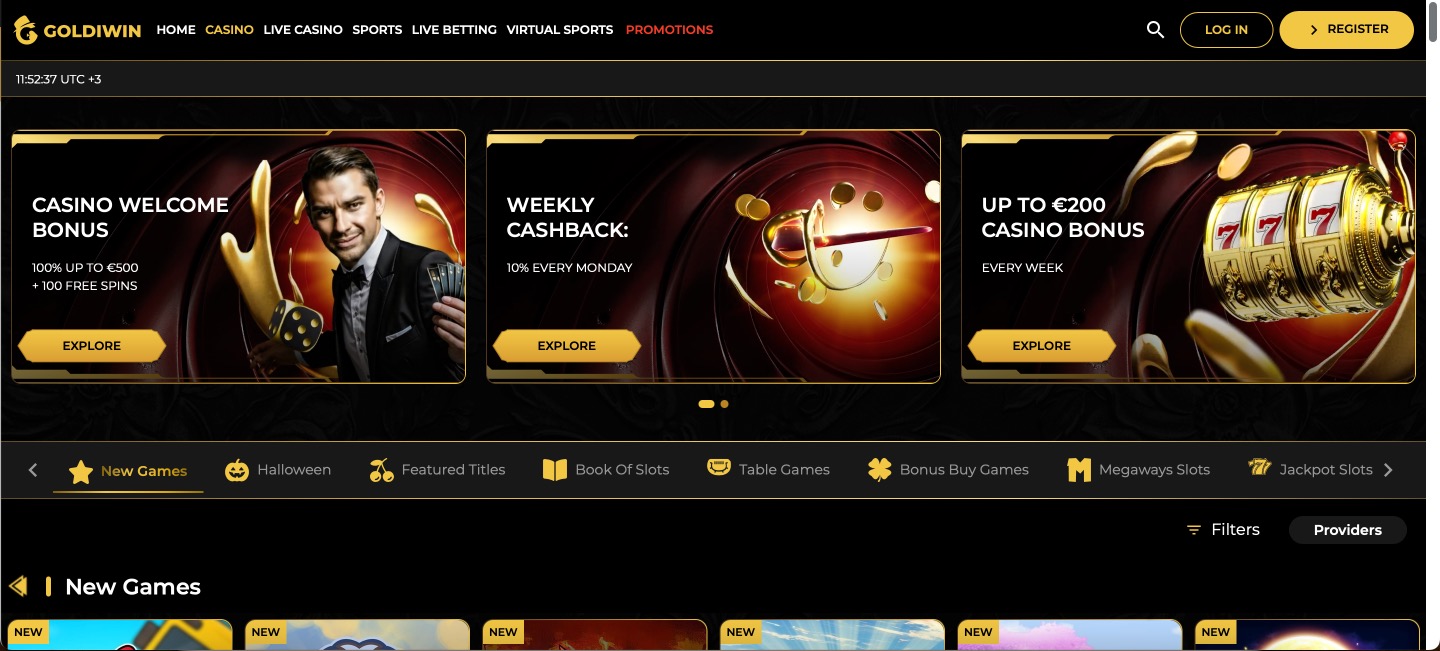Screen dimensions: 1440x651
Task: Open the Live Casino menu item
Action: [303, 30]
